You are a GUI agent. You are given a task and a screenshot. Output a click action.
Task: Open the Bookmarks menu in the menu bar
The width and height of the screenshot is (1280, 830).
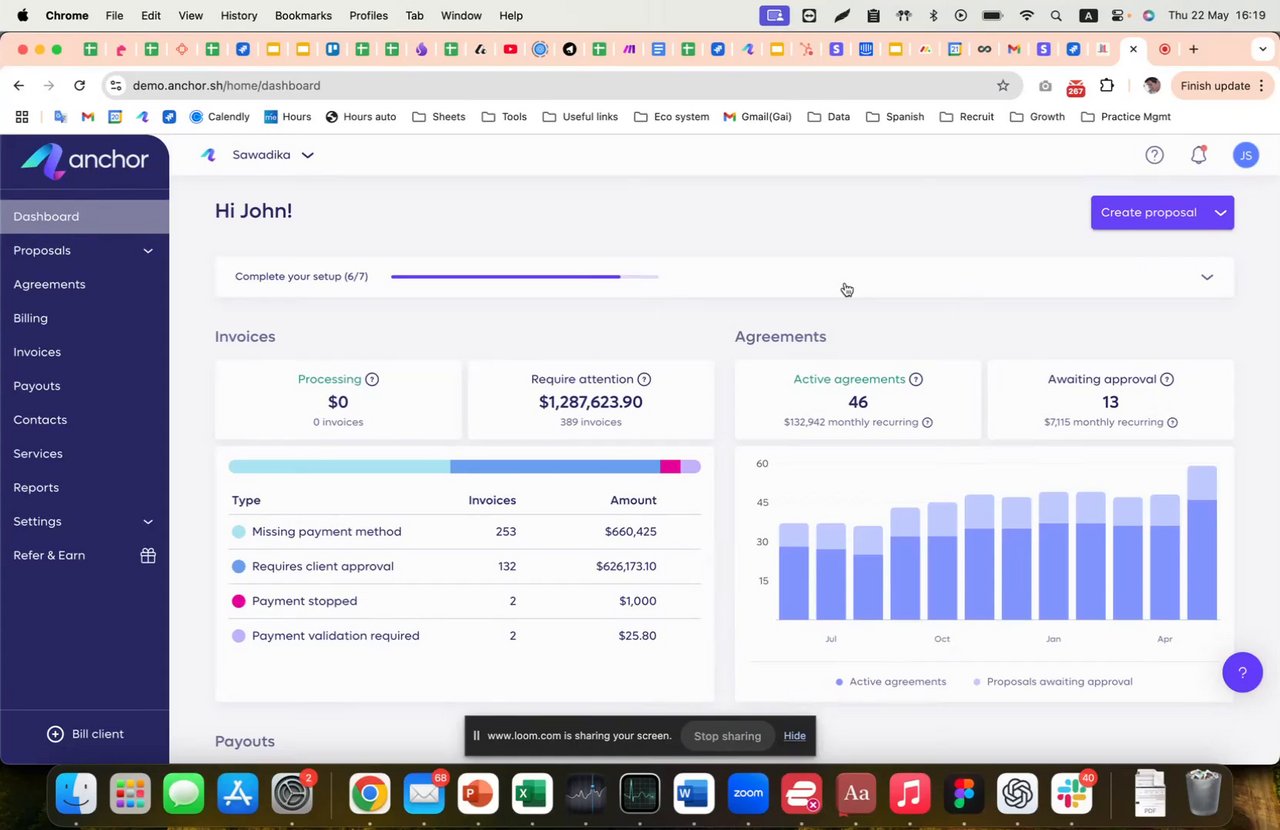[x=303, y=16]
